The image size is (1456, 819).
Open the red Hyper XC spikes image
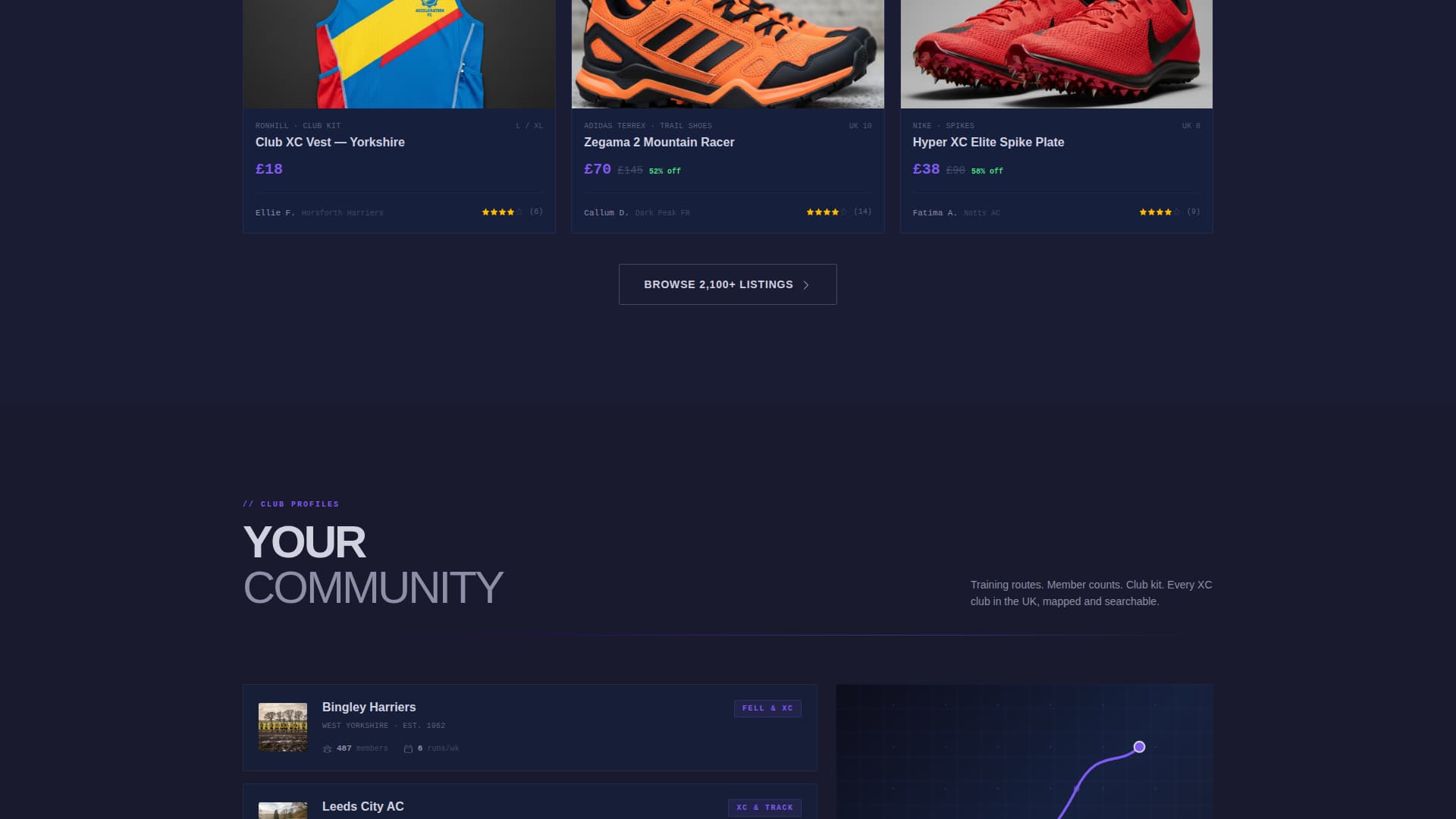point(1056,54)
